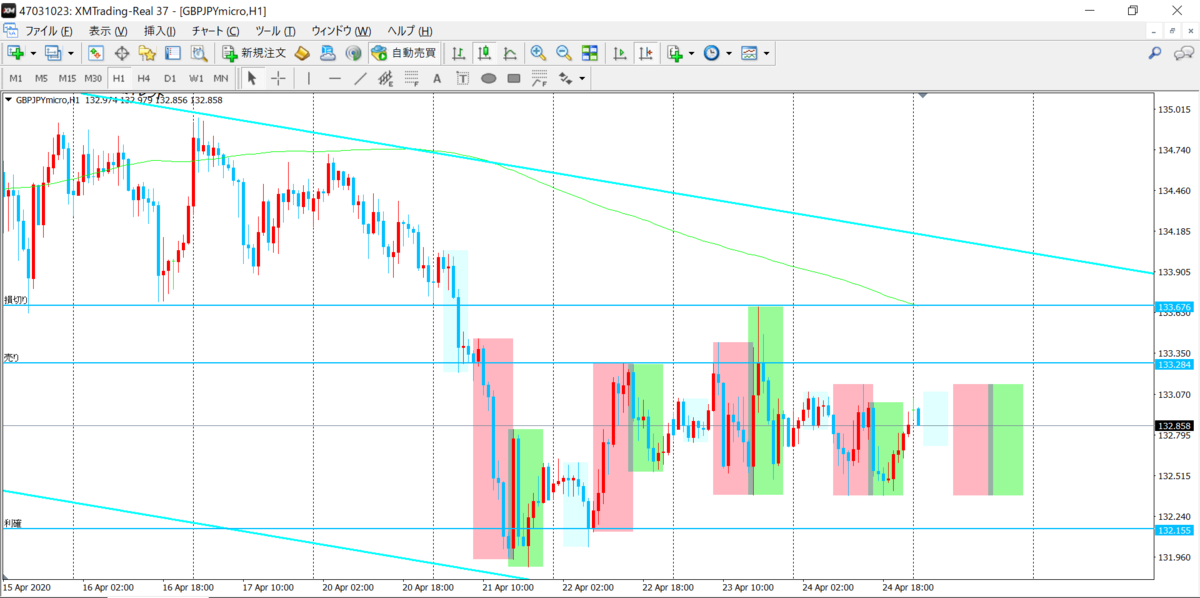
Task: Open search with the magnifier icon
Action: click(x=1154, y=53)
